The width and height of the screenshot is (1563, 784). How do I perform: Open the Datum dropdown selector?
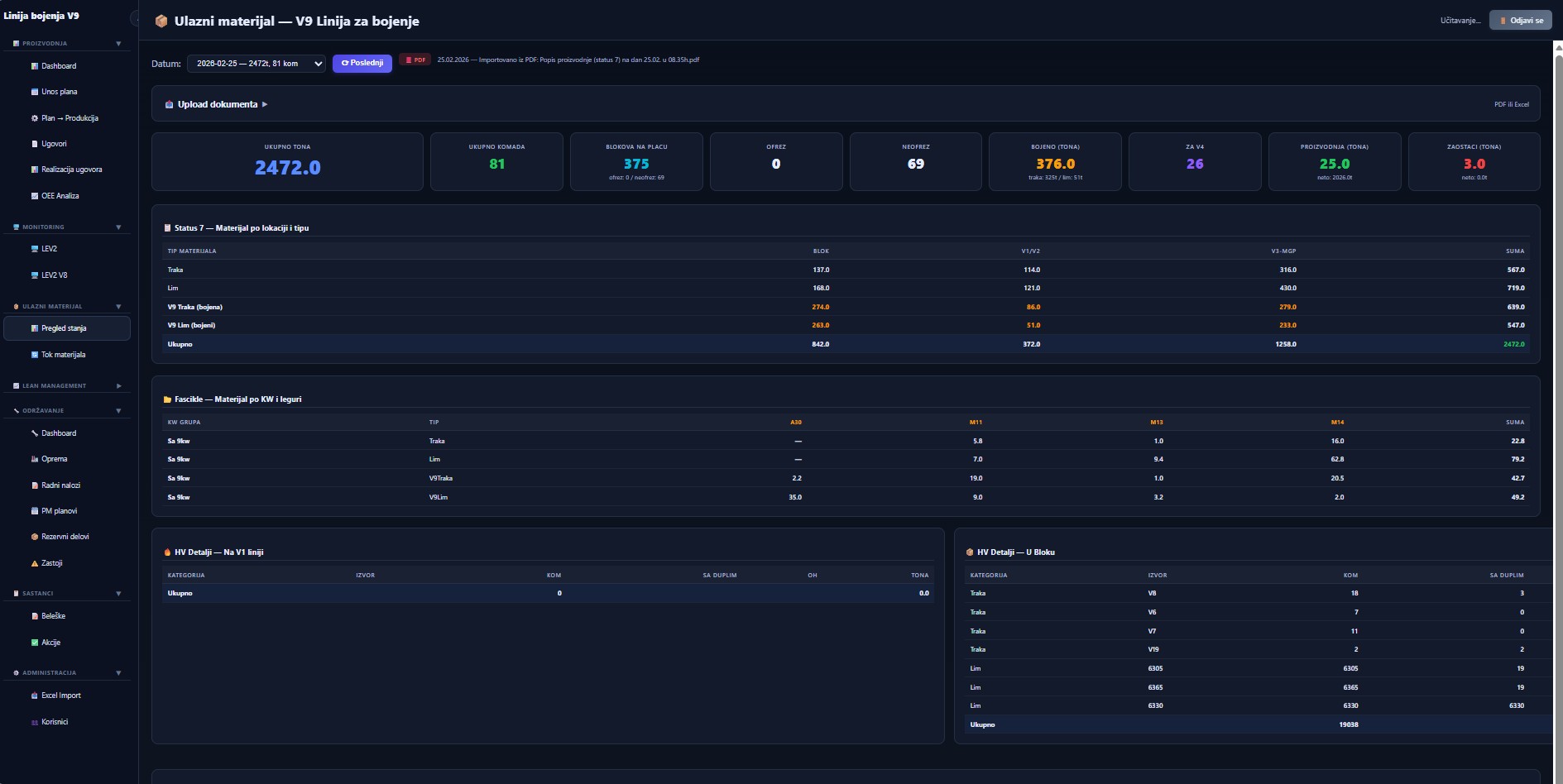click(x=257, y=64)
